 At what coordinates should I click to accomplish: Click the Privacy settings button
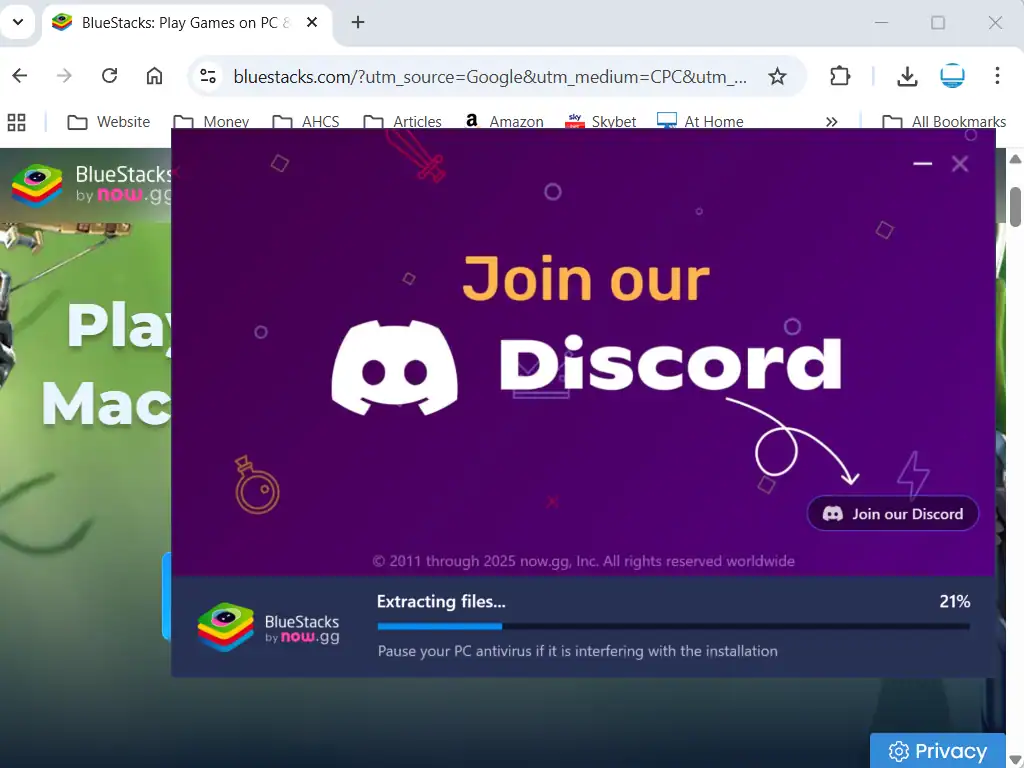(x=937, y=751)
